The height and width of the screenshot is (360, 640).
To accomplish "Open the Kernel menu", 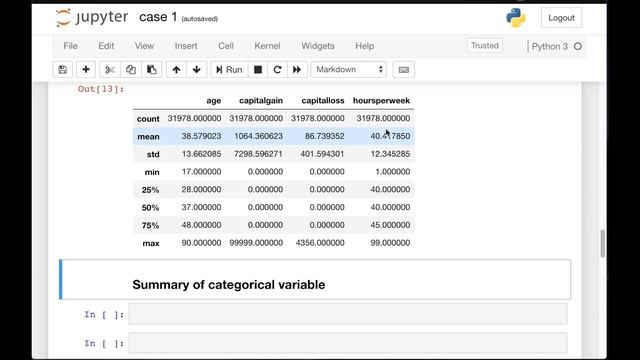I will [x=267, y=46].
